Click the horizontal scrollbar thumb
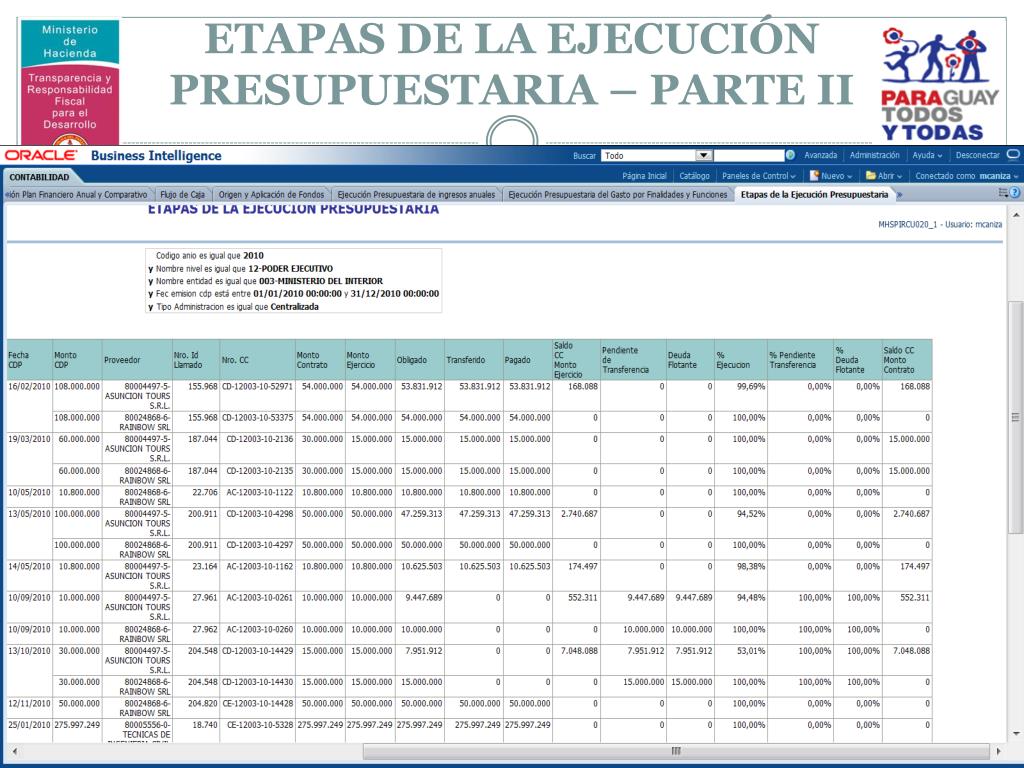Image resolution: width=1024 pixels, height=768 pixels. click(677, 751)
